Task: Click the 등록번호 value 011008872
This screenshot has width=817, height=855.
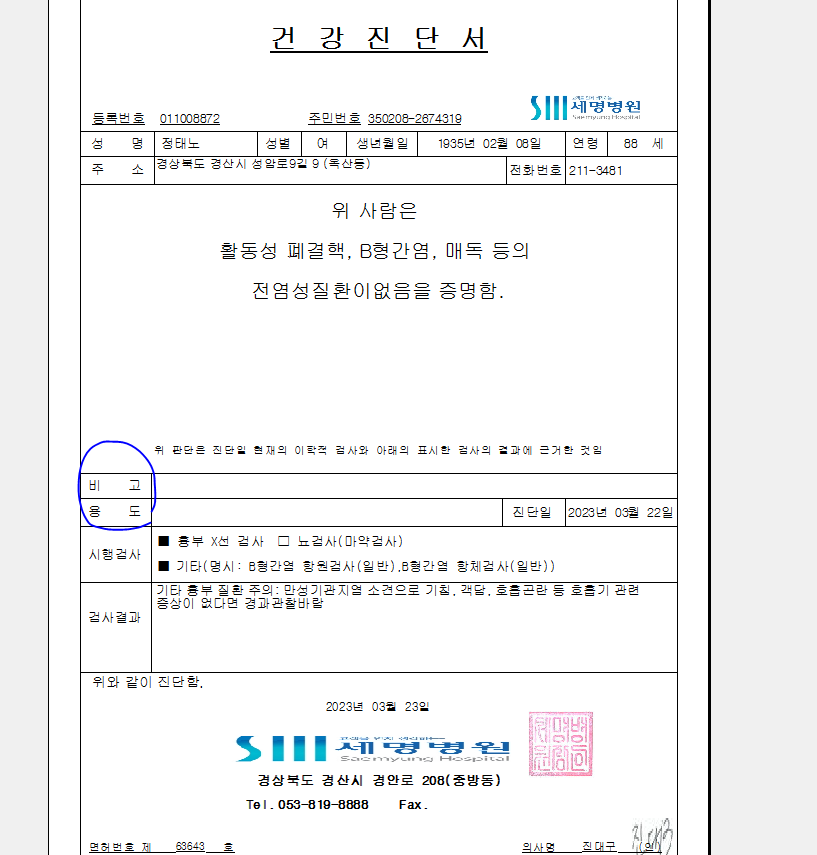Action: (190, 119)
